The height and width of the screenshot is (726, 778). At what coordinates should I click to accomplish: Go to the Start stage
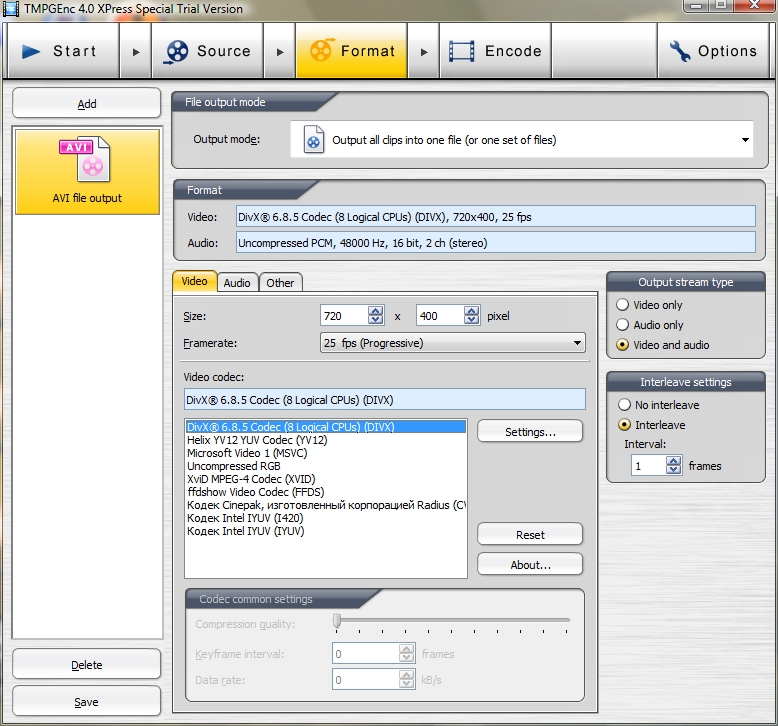click(62, 51)
